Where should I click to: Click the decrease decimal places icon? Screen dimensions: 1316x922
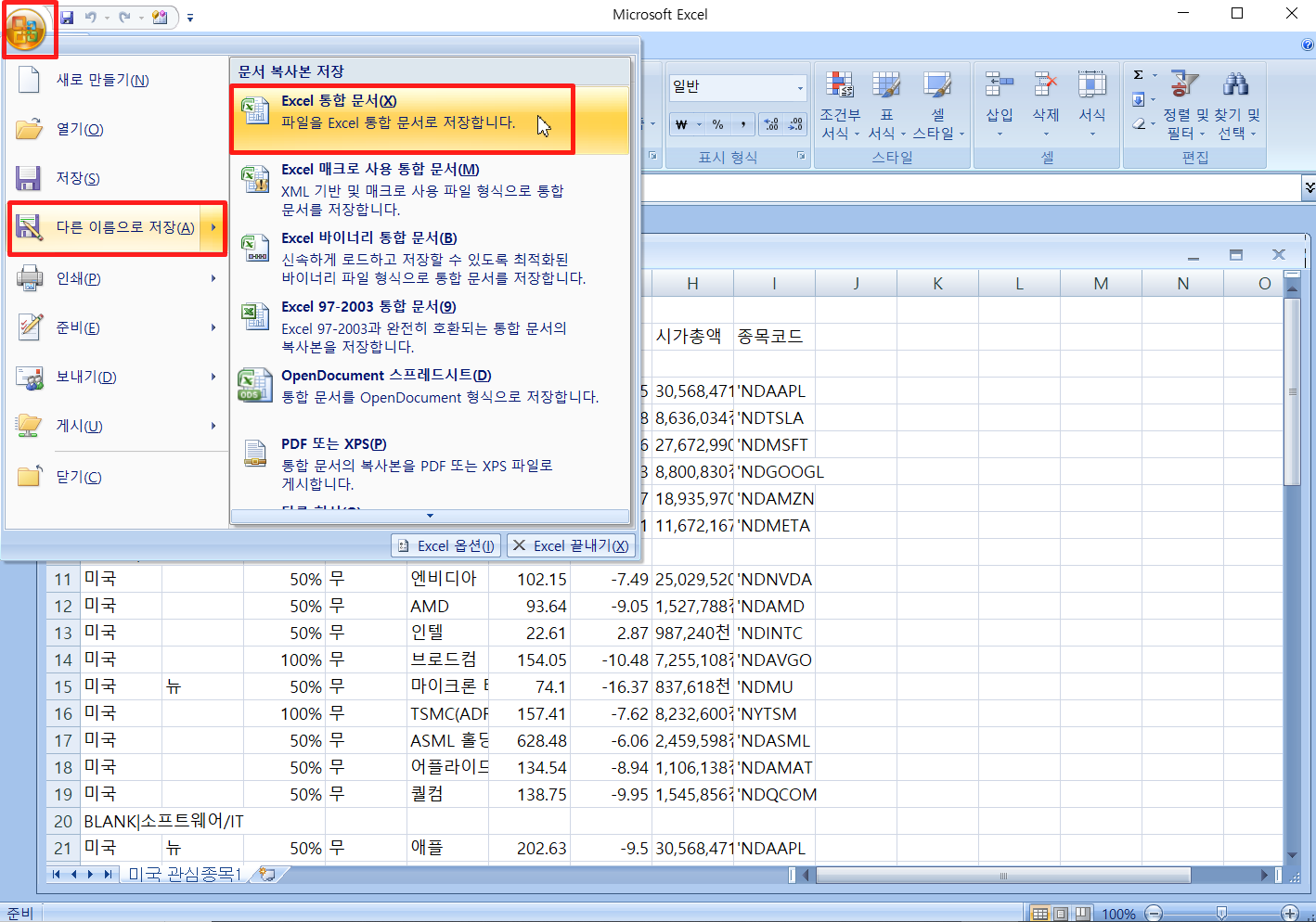coord(795,124)
